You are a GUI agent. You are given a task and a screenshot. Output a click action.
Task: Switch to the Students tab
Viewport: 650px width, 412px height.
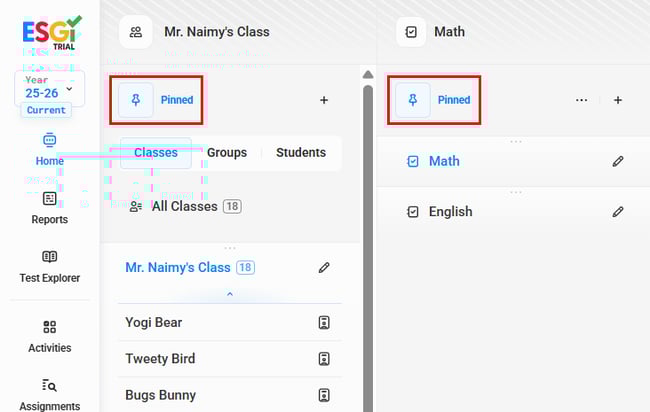(x=301, y=153)
